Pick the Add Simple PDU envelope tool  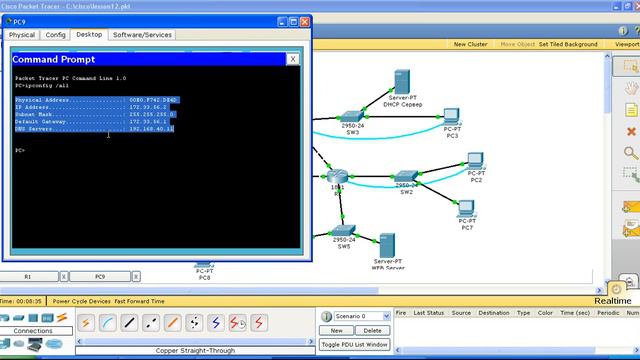coord(631,207)
